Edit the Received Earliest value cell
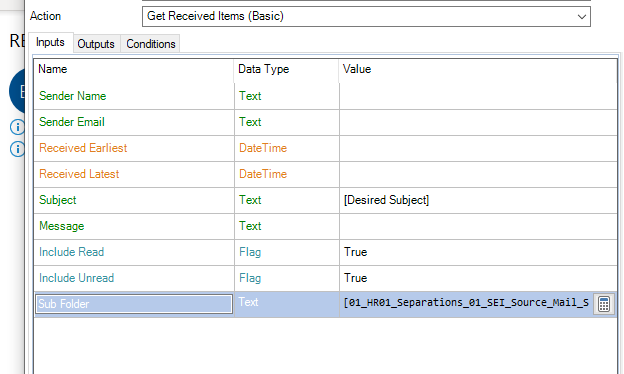 [x=478, y=148]
